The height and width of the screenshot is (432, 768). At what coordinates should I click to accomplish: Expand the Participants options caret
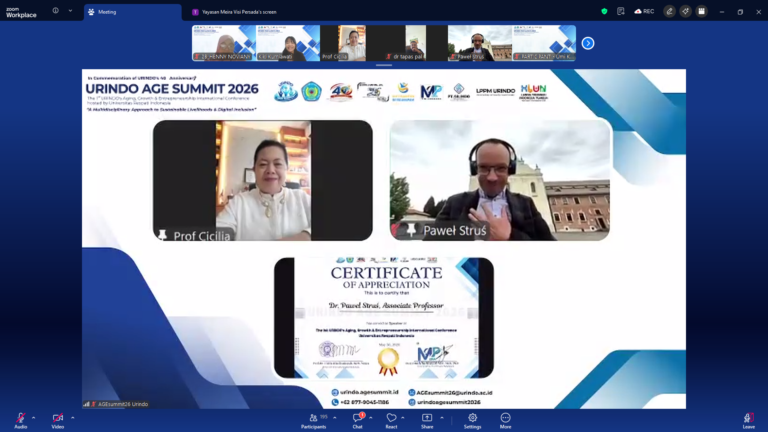(335, 418)
